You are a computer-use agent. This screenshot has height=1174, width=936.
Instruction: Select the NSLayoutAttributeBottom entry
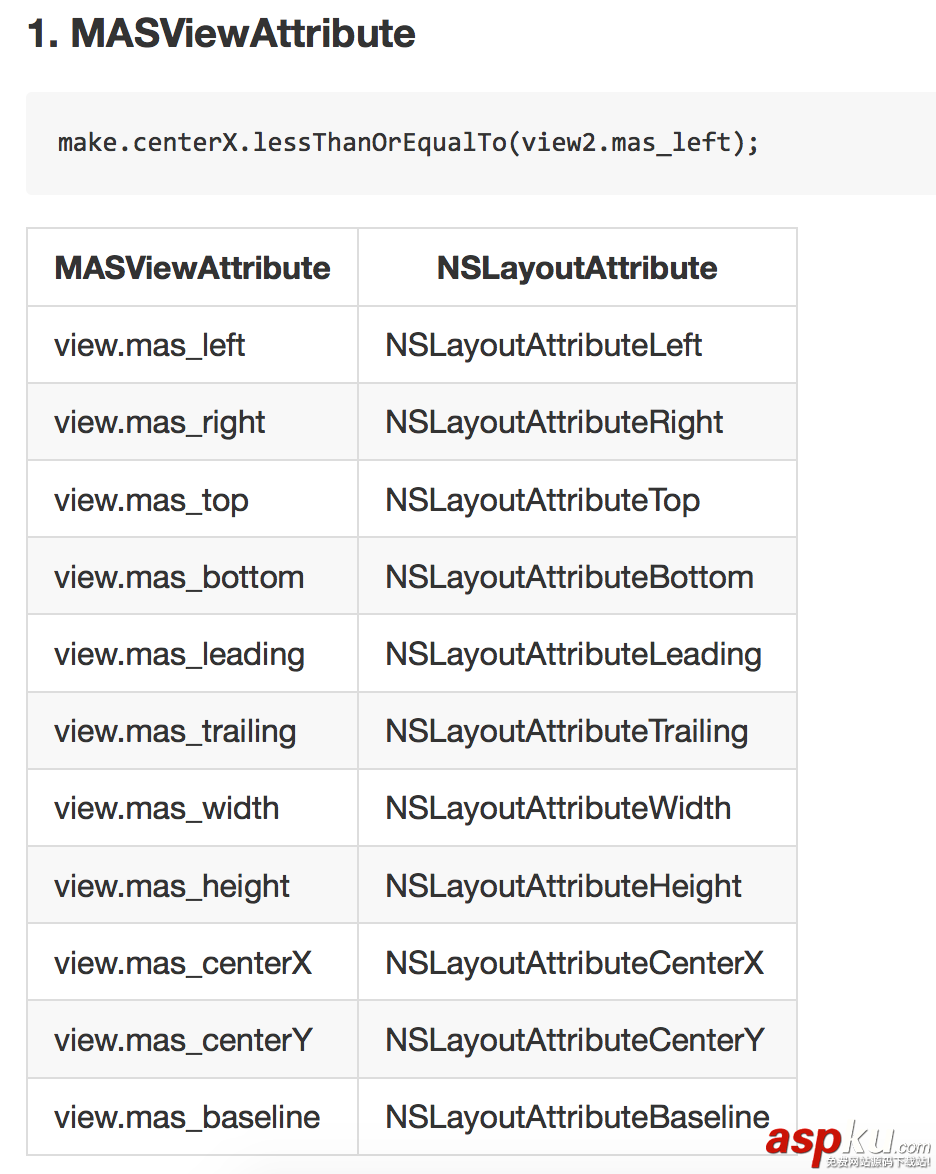pyautogui.click(x=570, y=577)
